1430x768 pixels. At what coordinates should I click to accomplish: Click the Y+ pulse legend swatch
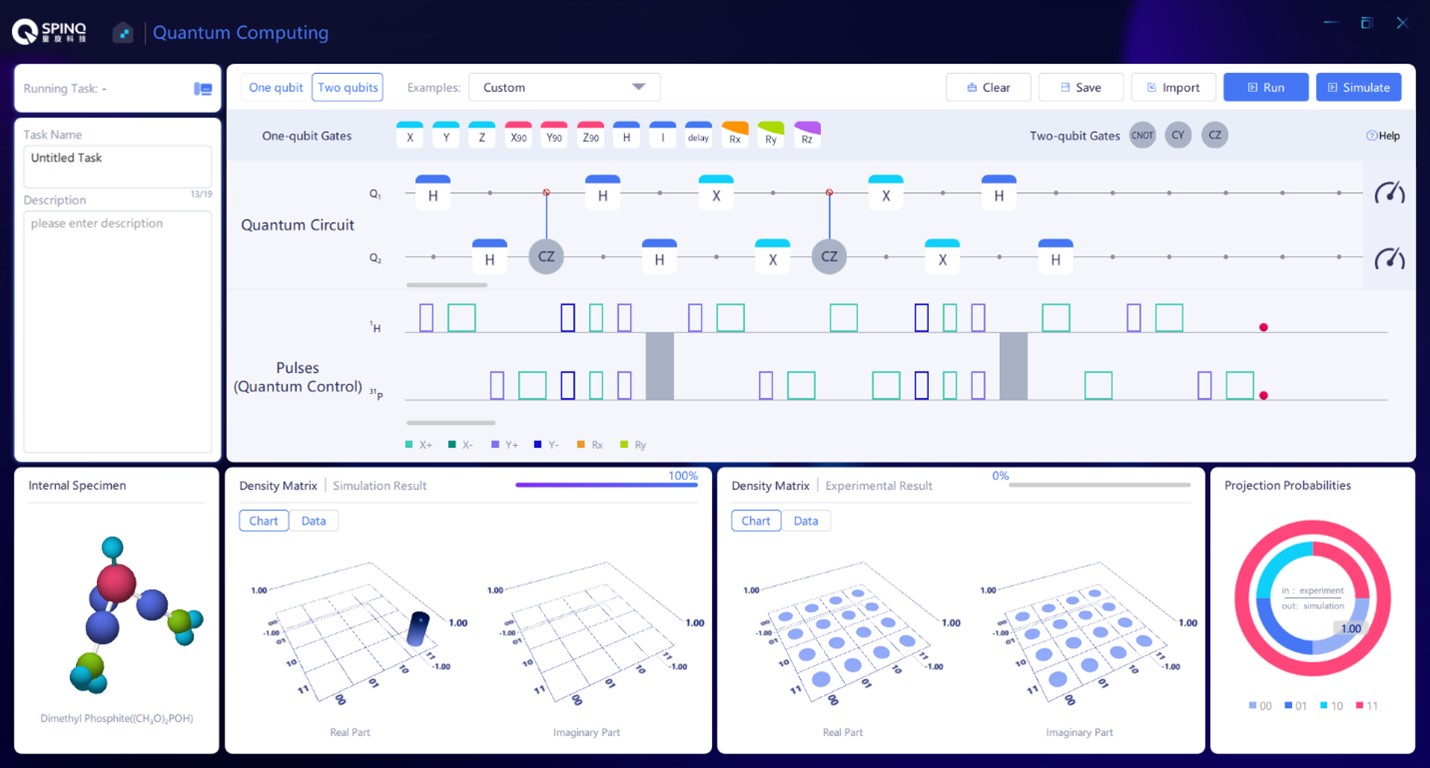tap(495, 445)
